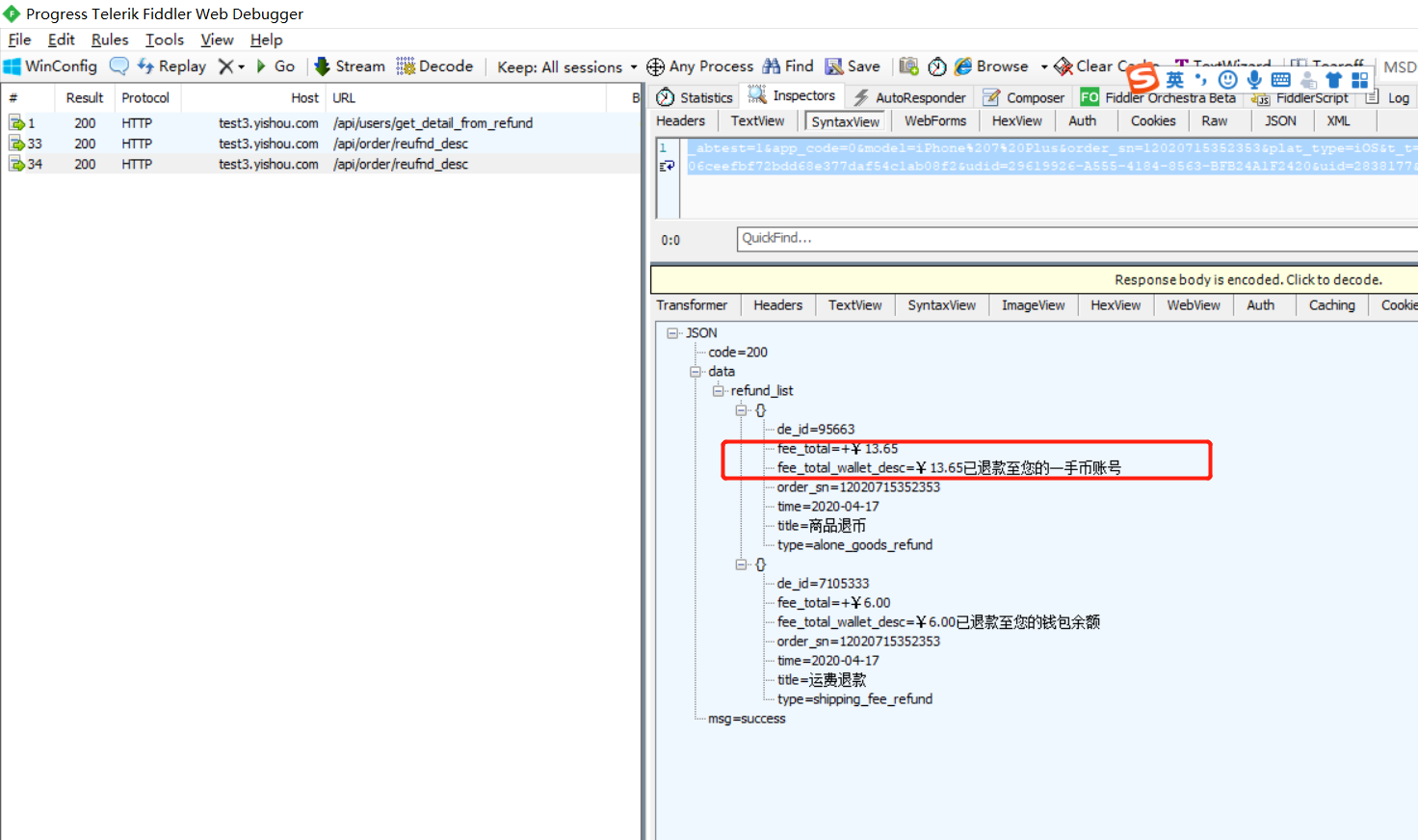Select session 34 in the list

pyautogui.click(x=322, y=164)
